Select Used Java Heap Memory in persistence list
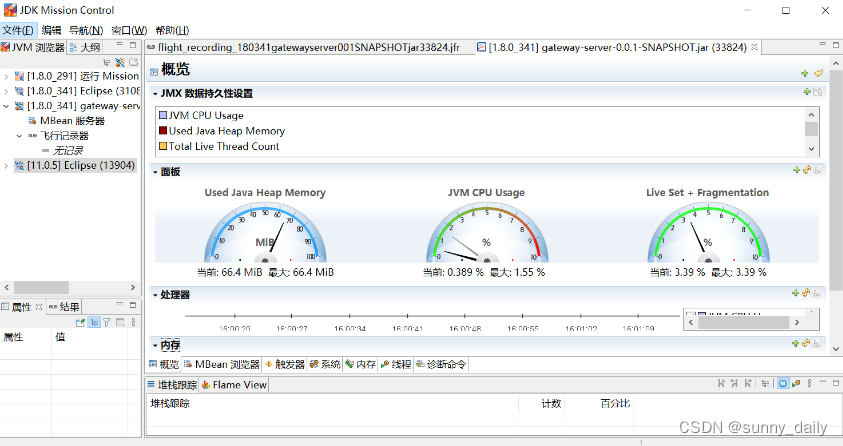 (227, 131)
